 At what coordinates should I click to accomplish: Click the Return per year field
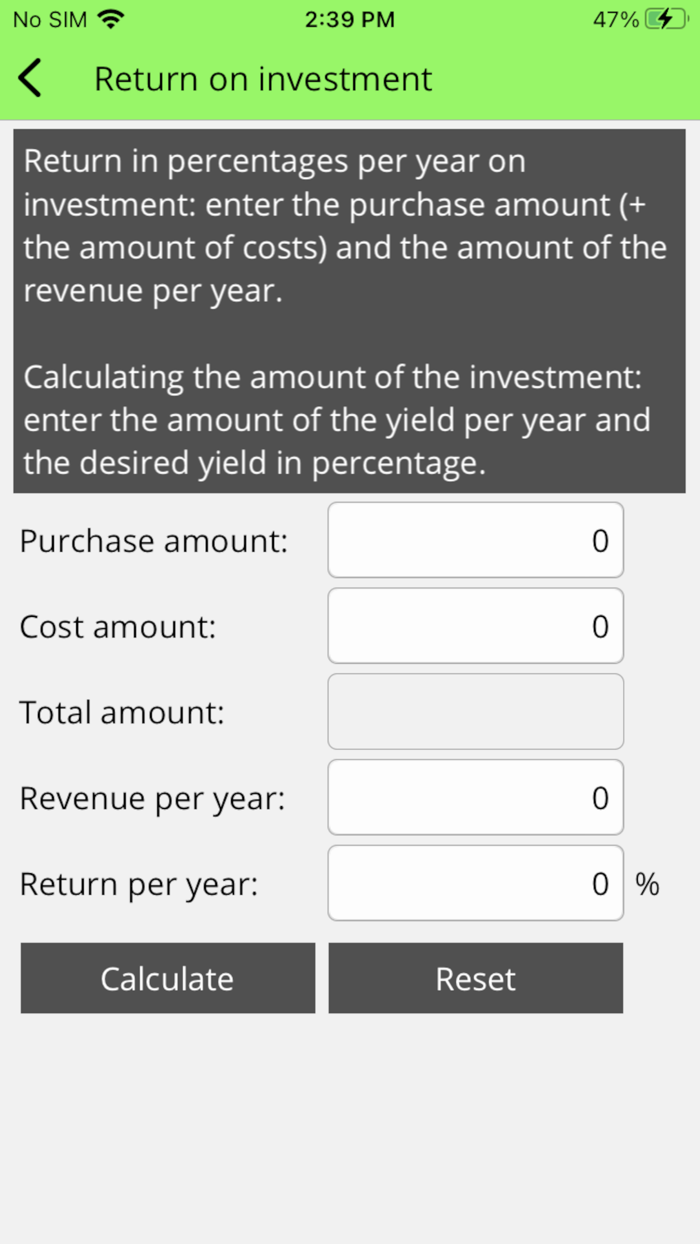point(475,883)
